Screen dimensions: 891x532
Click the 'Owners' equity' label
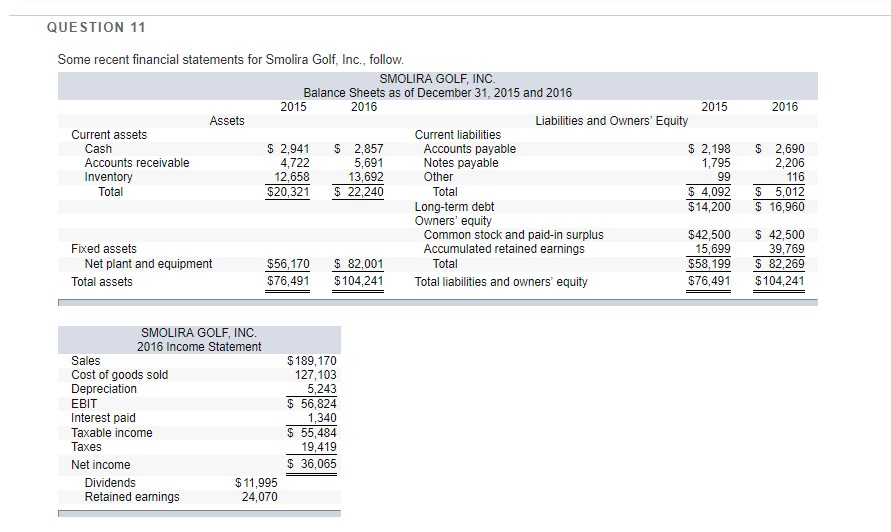click(453, 221)
